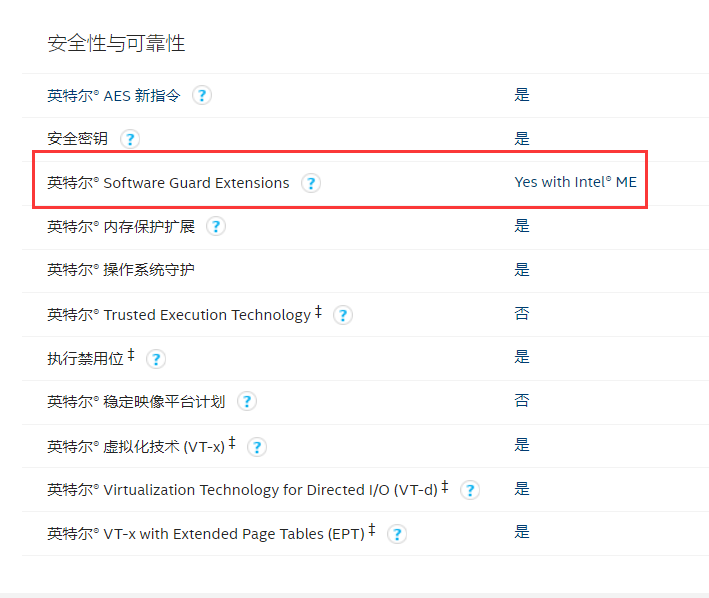The height and width of the screenshot is (598, 709).
Task: Click the 否 value for 稳定映像平台计划
Action: [x=522, y=400]
